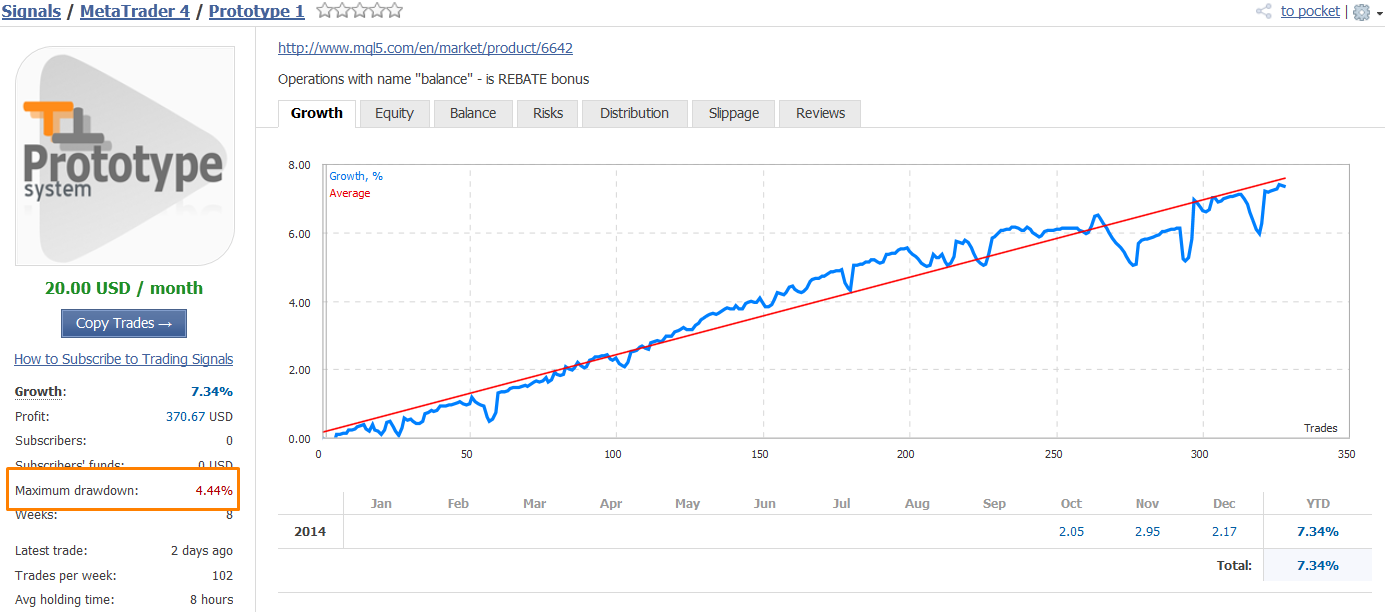The width and height of the screenshot is (1385, 612).
Task: Click the Jan column header
Action: pos(381,503)
